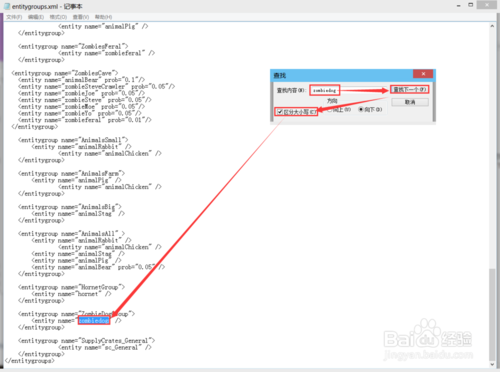Screen dimensions: 500x372
Task: Click the hornet entity line
Action: click(71, 294)
